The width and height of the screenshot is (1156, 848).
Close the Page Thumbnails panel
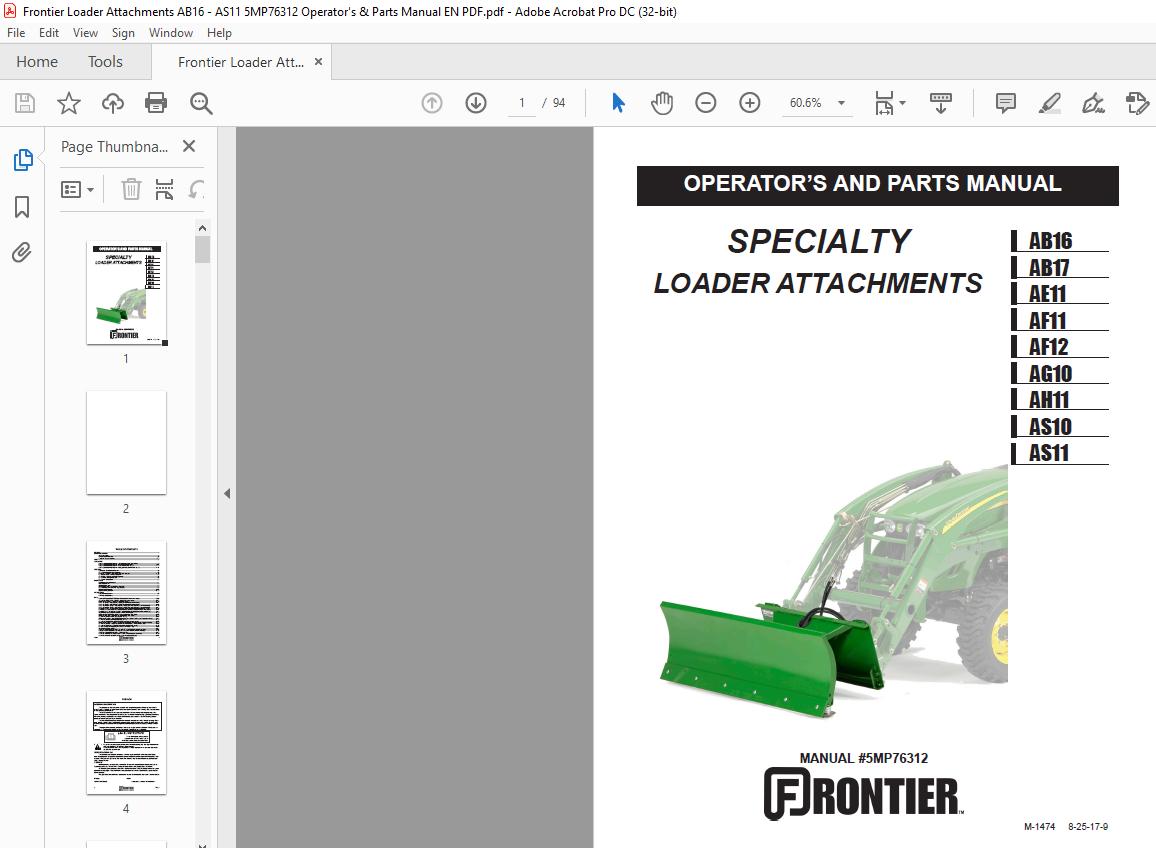[x=189, y=146]
